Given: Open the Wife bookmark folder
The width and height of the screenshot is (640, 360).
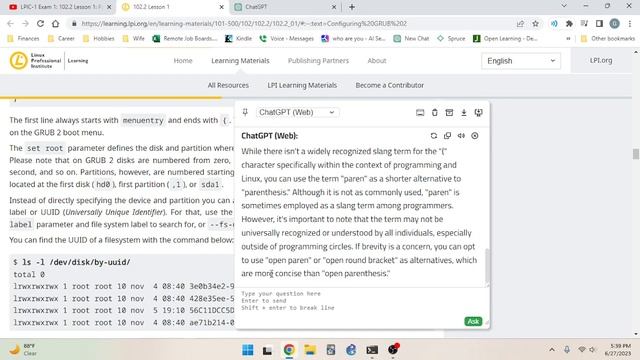Looking at the screenshot, I should [133, 38].
